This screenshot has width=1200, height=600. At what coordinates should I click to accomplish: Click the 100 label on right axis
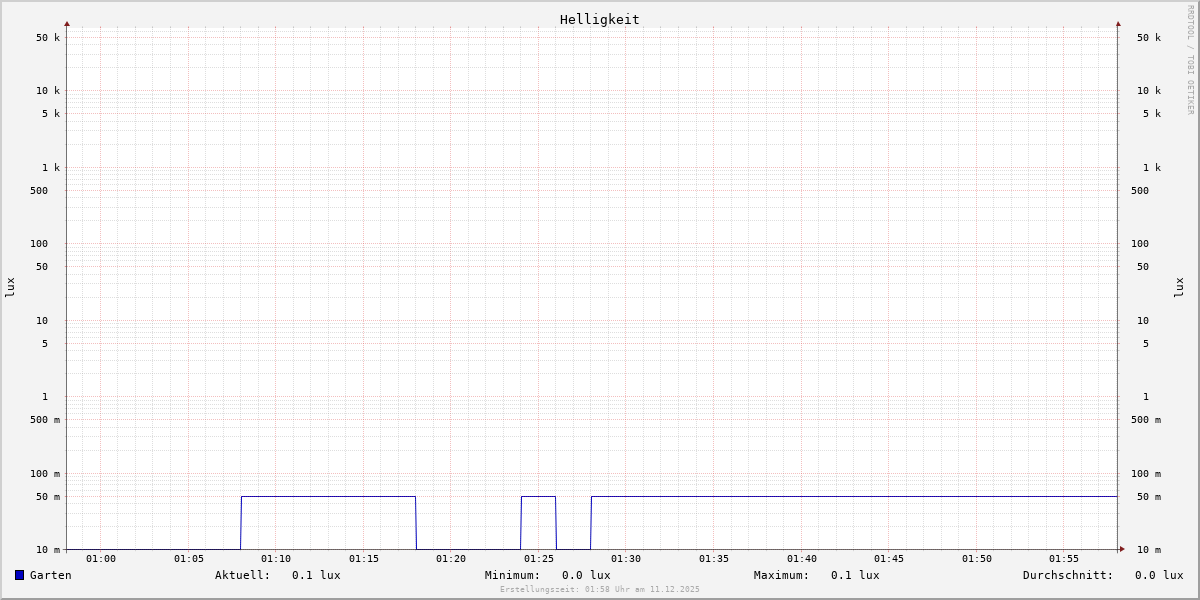(1140, 244)
